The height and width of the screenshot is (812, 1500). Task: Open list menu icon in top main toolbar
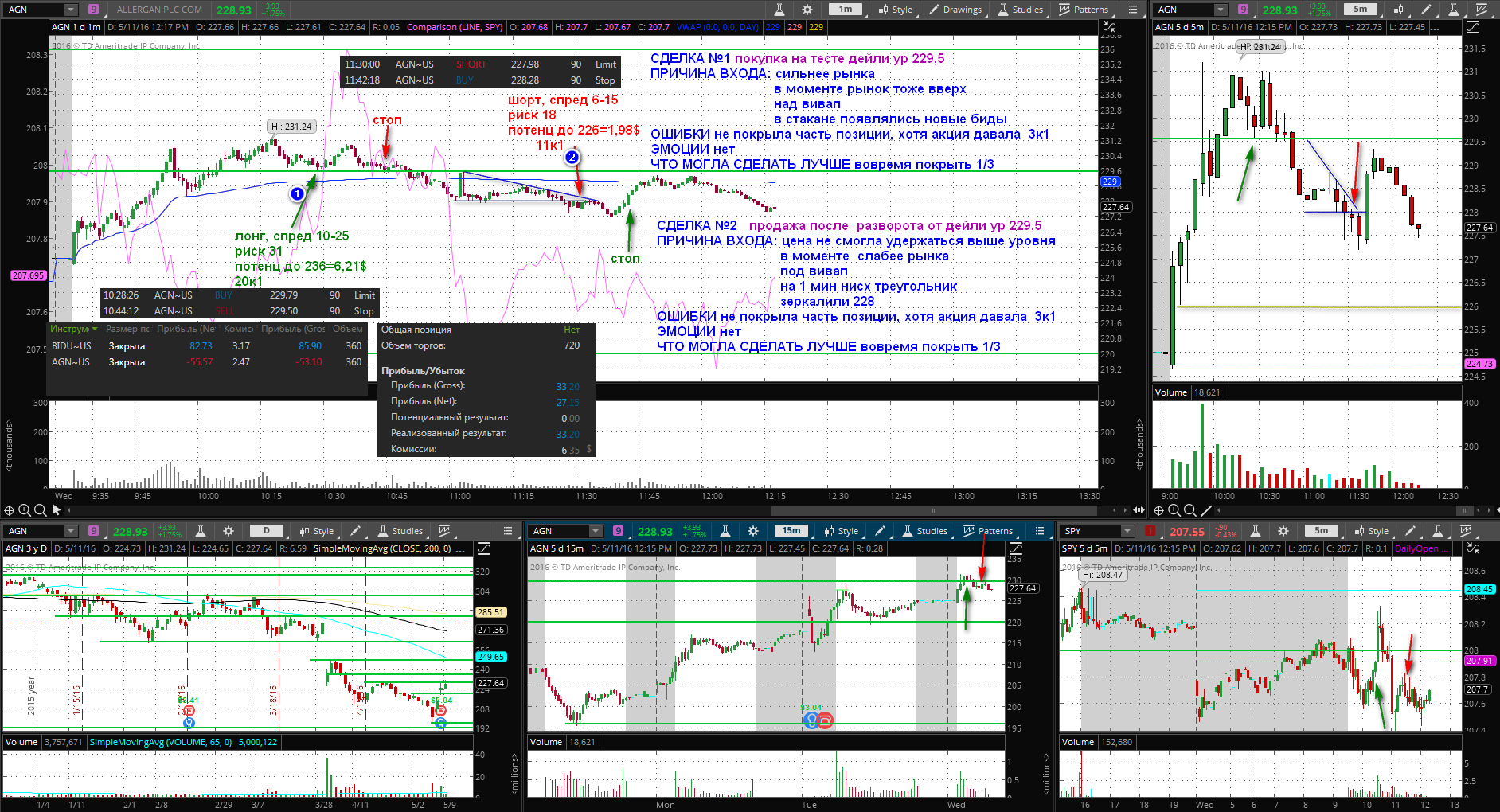(1133, 10)
